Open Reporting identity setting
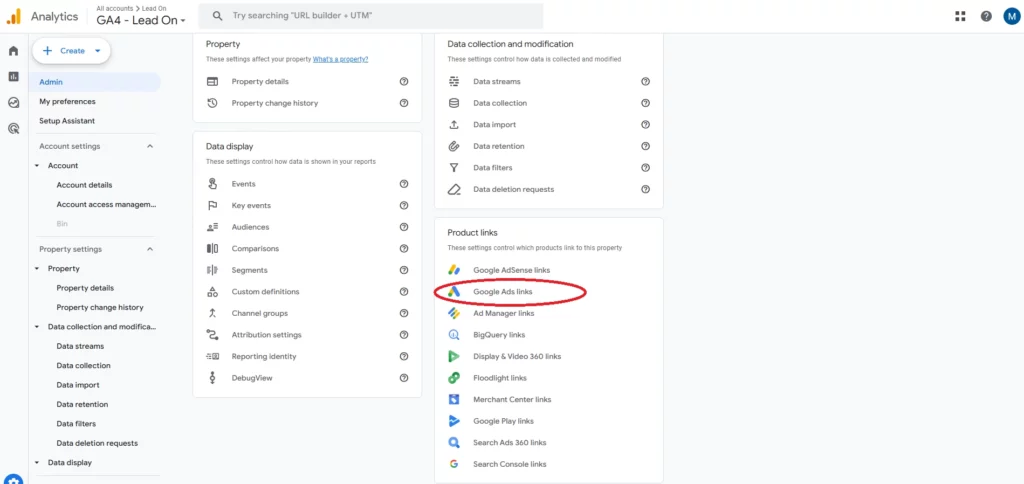The image size is (1024, 484). 264,356
